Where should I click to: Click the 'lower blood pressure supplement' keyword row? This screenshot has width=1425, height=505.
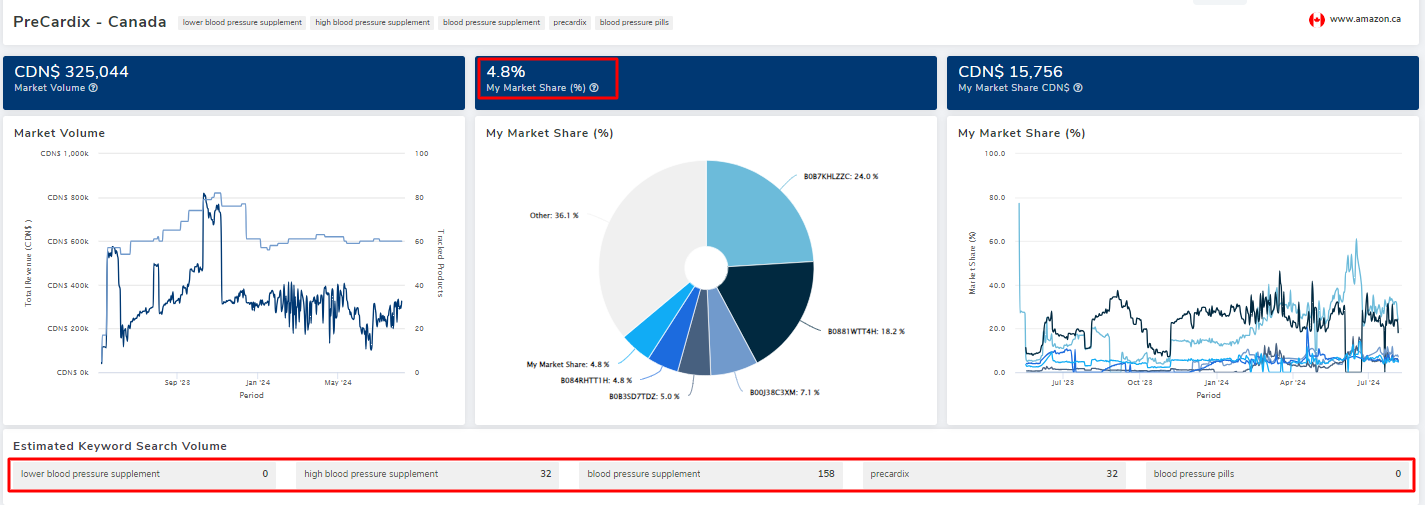(x=144, y=474)
